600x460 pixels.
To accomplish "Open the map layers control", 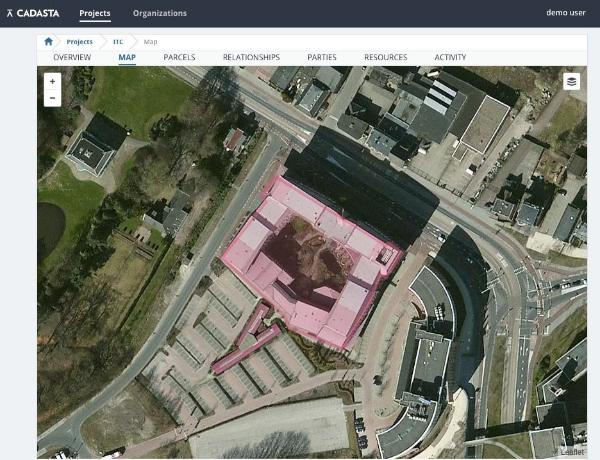I will click(x=571, y=82).
